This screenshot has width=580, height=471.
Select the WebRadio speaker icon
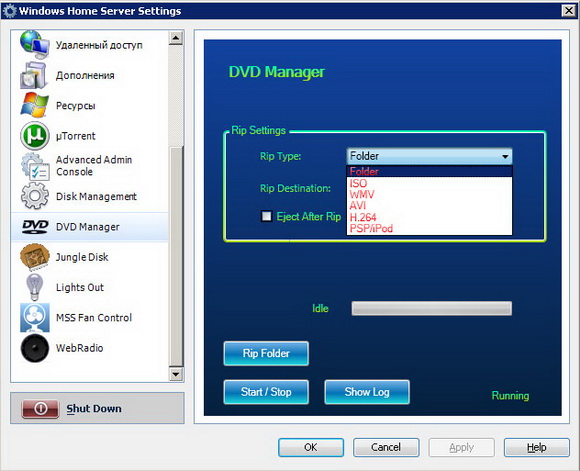[34, 348]
